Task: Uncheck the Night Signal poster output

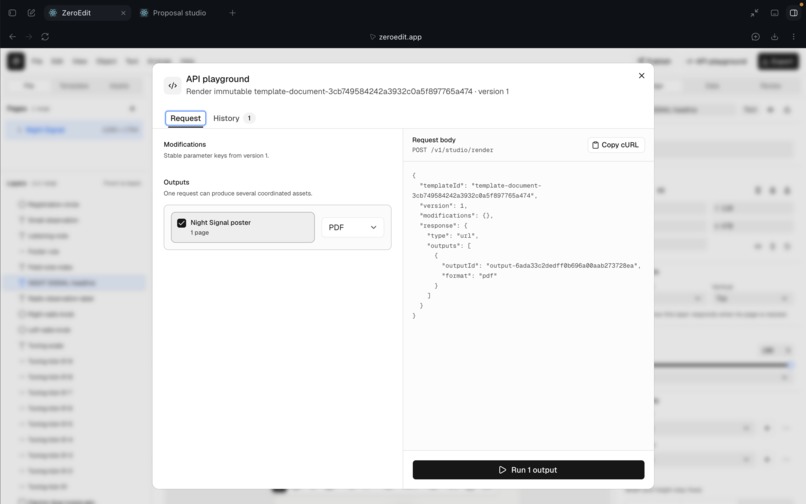Action: pos(181,223)
